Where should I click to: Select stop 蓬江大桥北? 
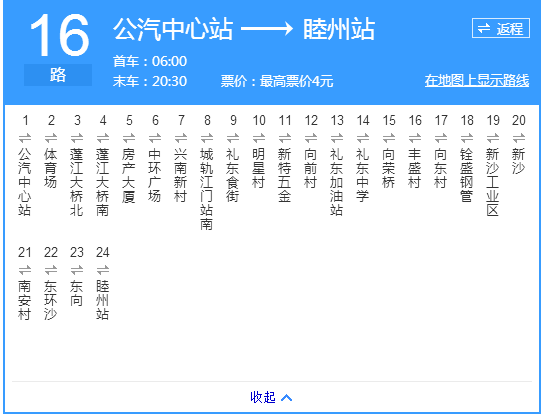(x=77, y=182)
